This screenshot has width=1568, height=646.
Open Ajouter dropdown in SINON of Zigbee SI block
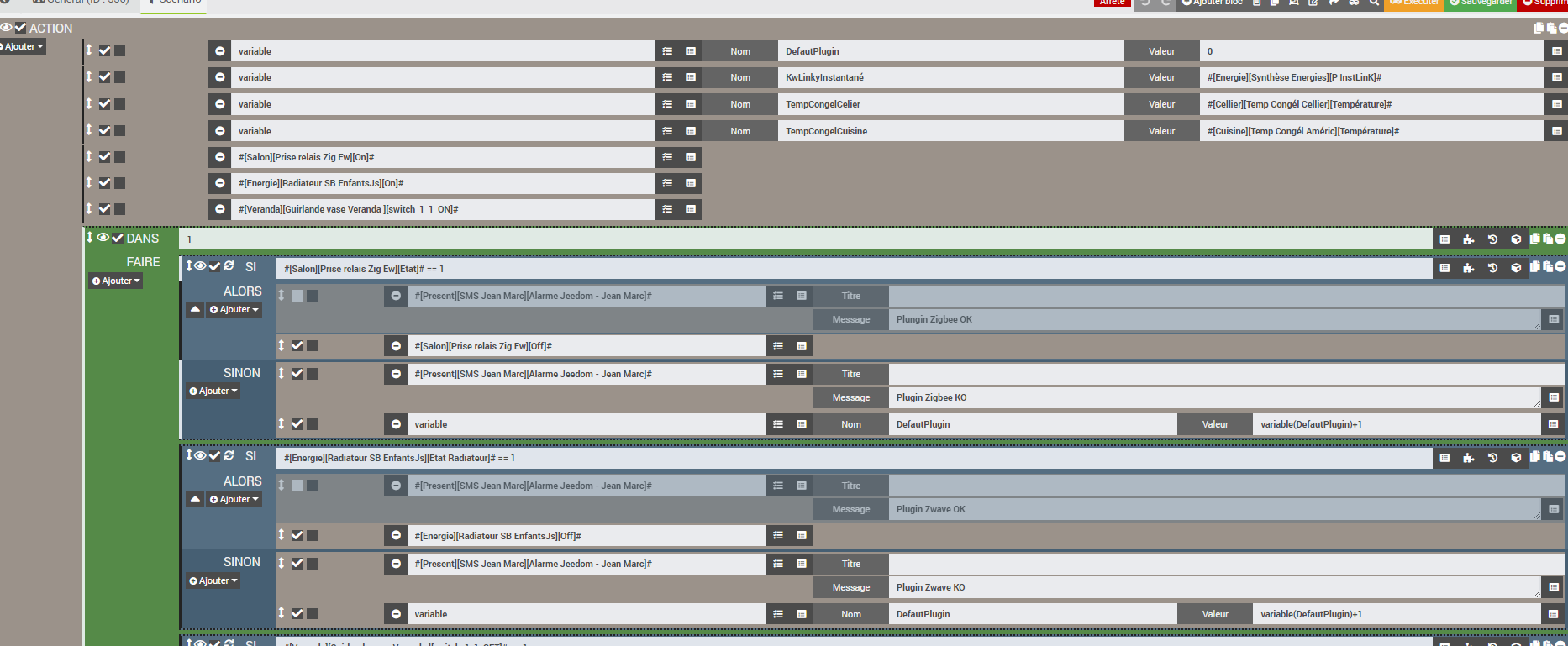tap(213, 391)
